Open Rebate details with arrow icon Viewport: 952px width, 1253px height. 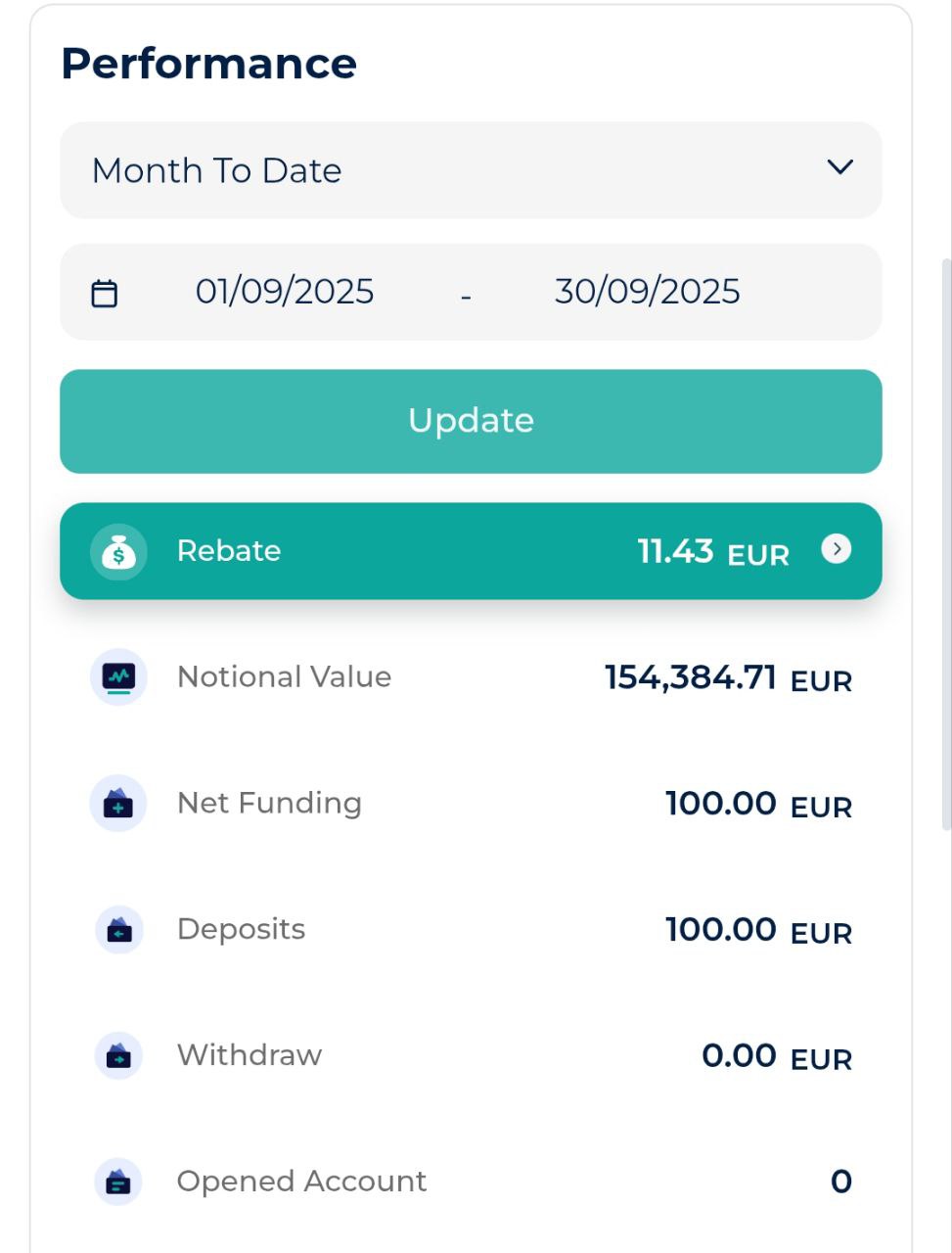(836, 549)
